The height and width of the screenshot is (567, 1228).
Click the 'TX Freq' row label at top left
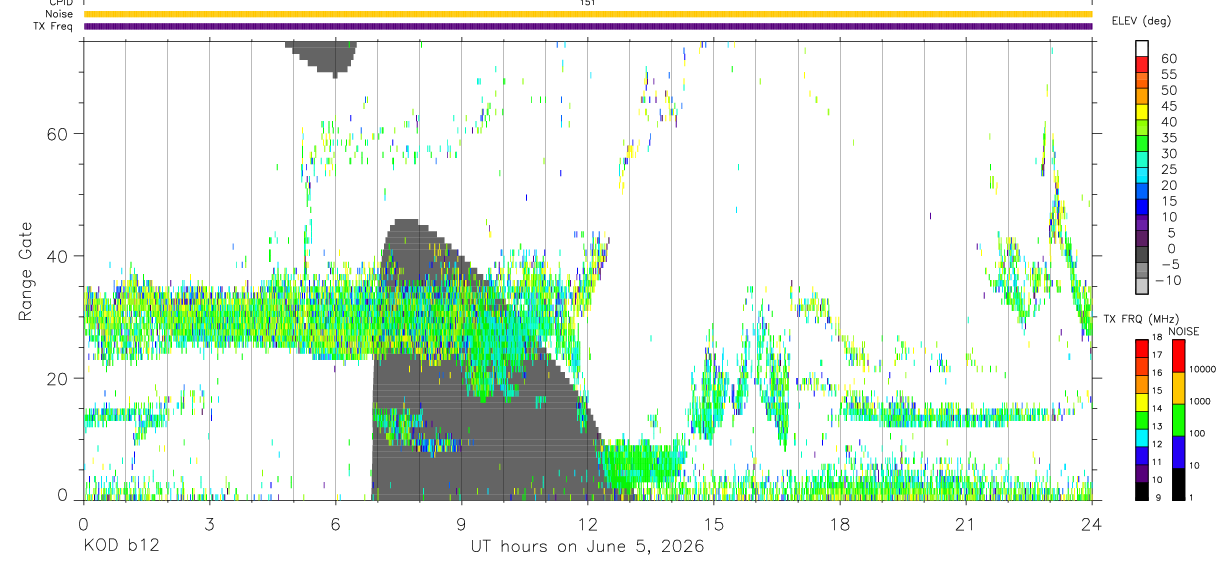coord(53,26)
